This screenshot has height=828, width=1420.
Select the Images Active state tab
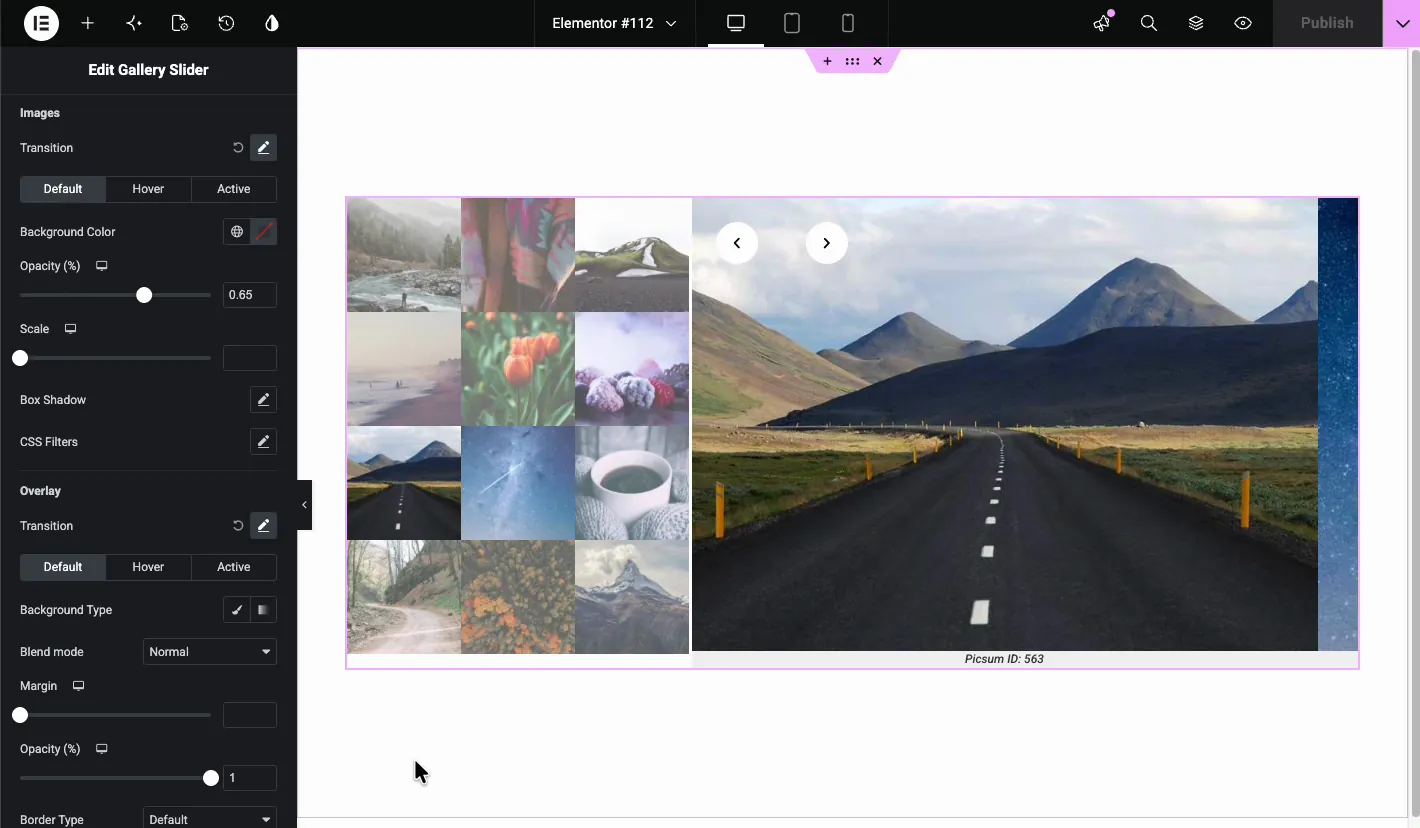[x=234, y=189]
